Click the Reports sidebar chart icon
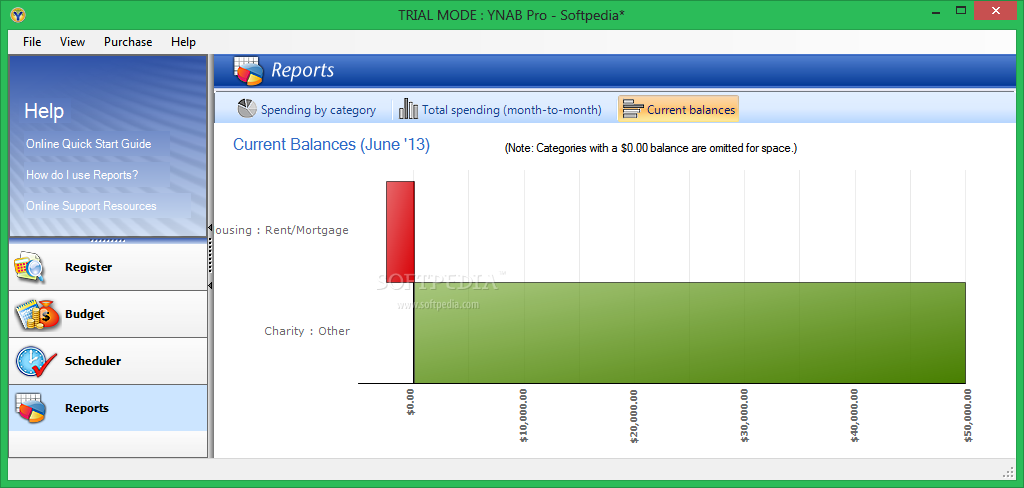The image size is (1024, 488). coord(31,408)
